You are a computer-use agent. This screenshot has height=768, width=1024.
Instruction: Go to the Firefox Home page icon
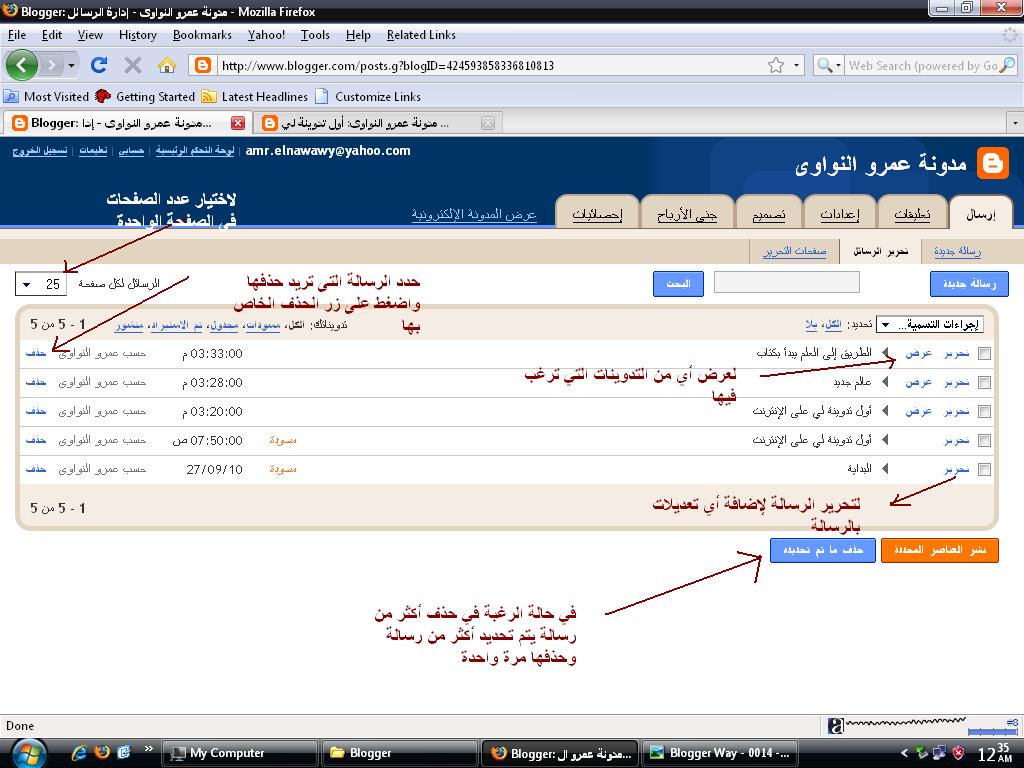[167, 65]
